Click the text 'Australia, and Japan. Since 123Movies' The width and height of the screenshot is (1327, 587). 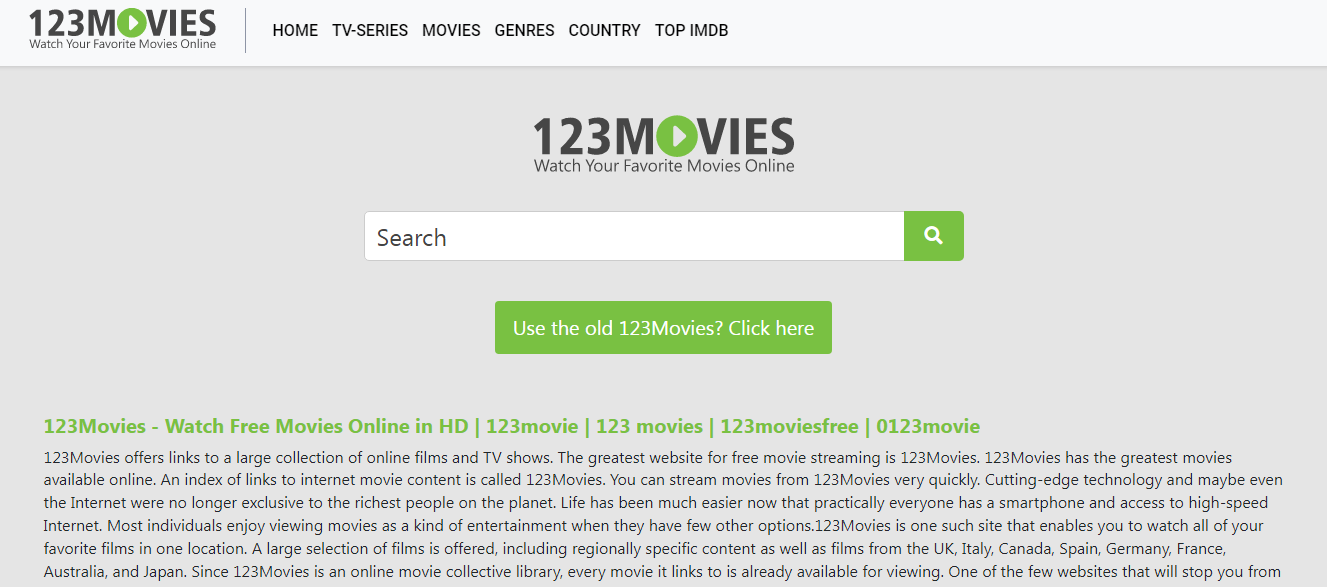click(181, 572)
